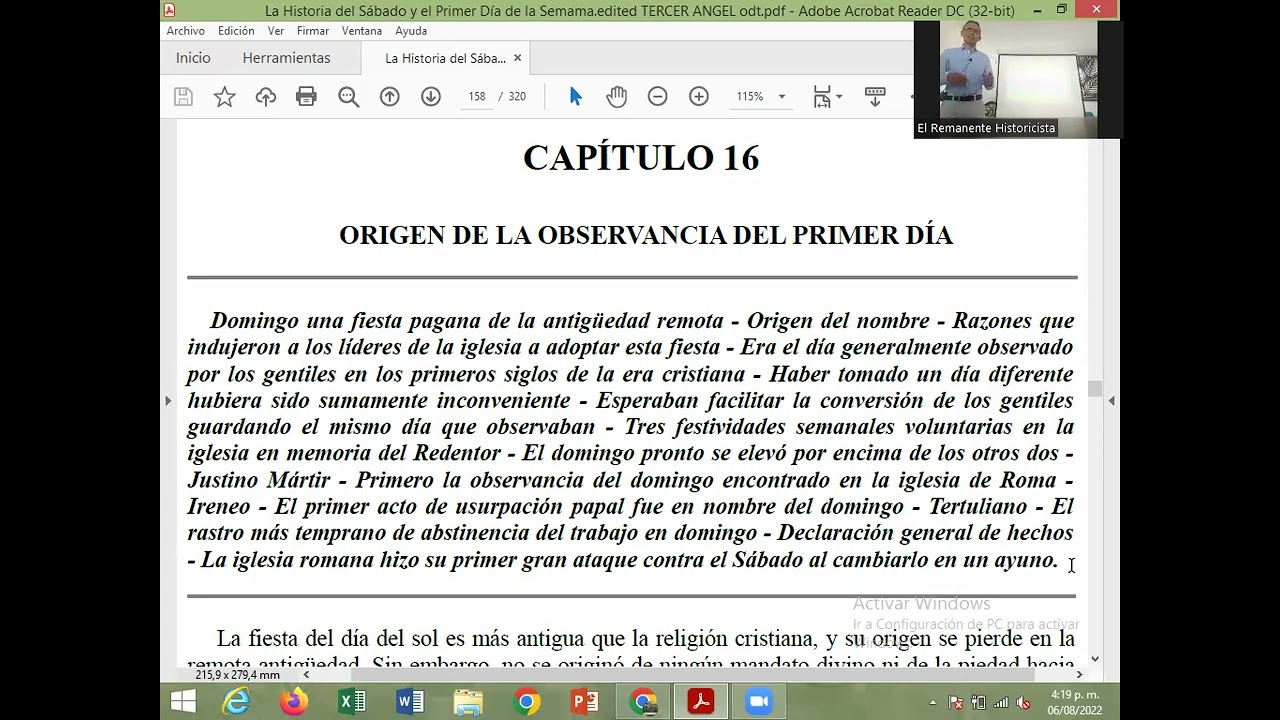Click the volume speaker tray icon
Viewport: 1280px width, 720px height.
1024,703
